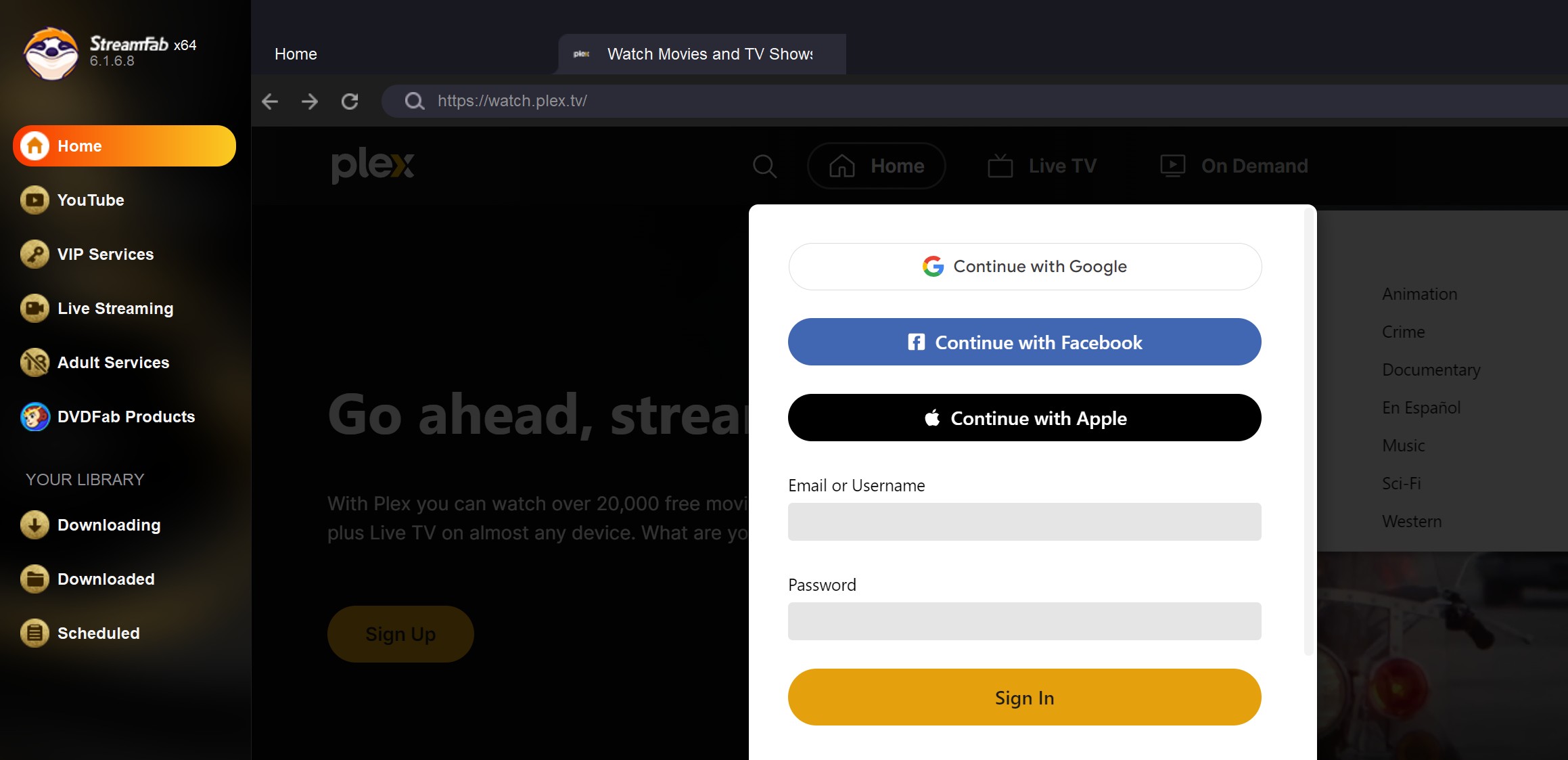Continue with Facebook
The height and width of the screenshot is (760, 1568).
coord(1024,342)
